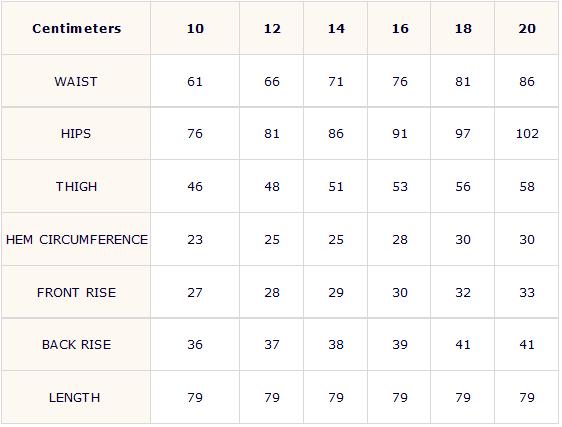Select hem circumference value 23
The width and height of the screenshot is (562, 427).
pyautogui.click(x=195, y=239)
